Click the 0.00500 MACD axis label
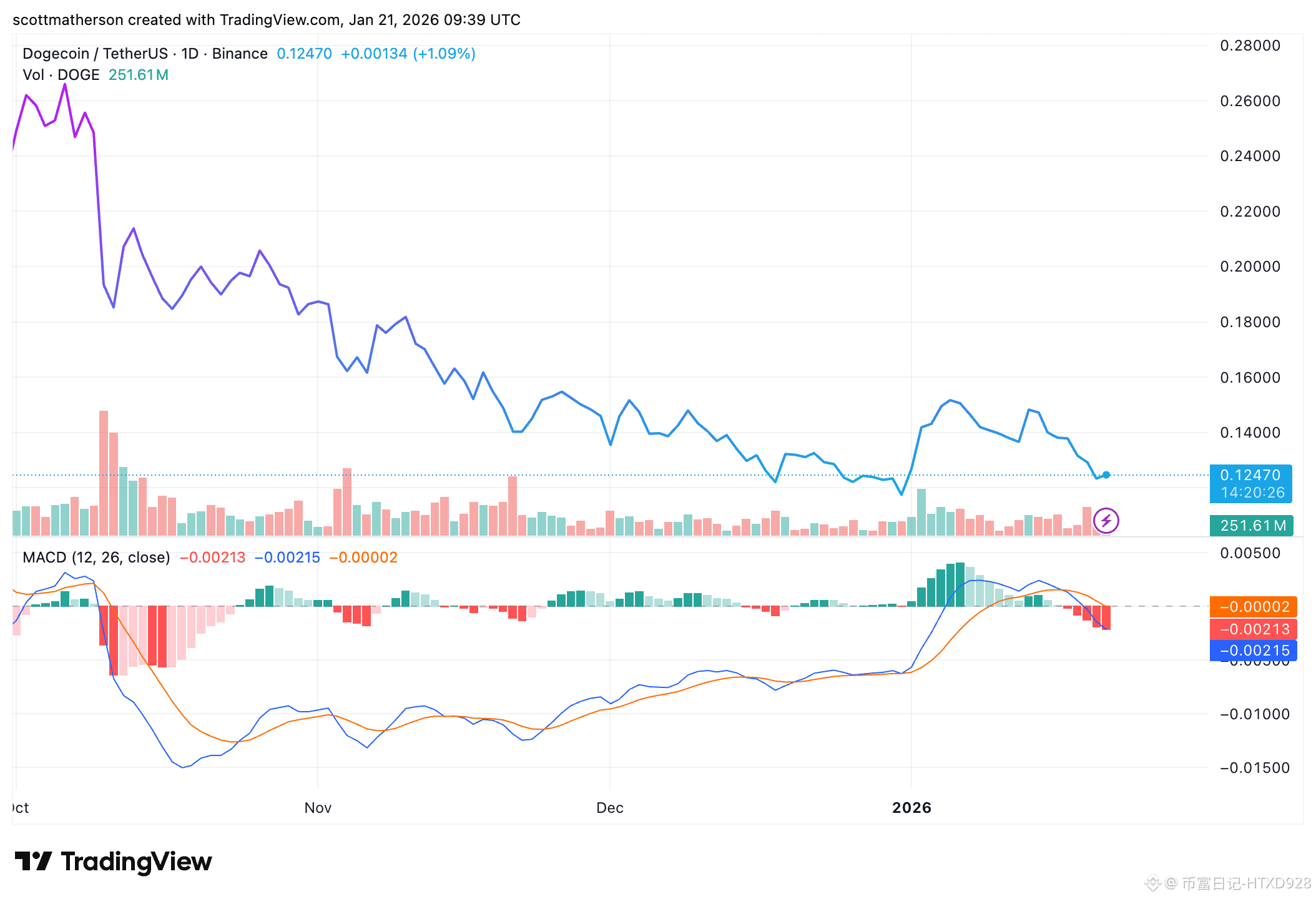Viewport: 1316px width, 899px height. pyautogui.click(x=1250, y=553)
